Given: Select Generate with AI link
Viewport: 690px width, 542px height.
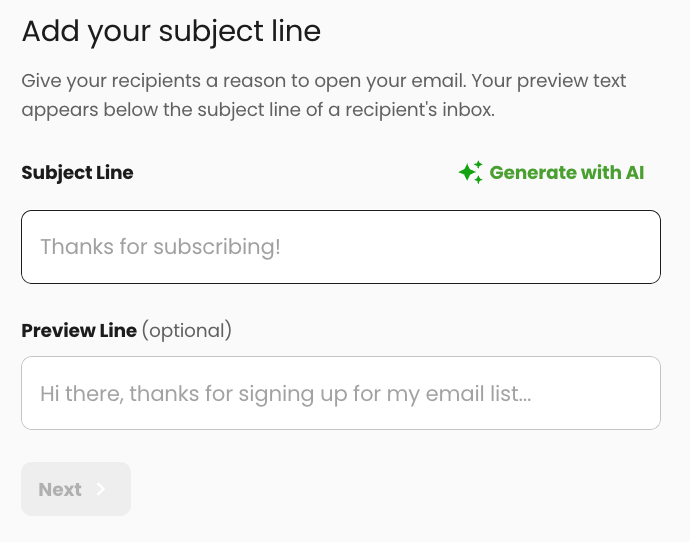Looking at the screenshot, I should point(551,172).
